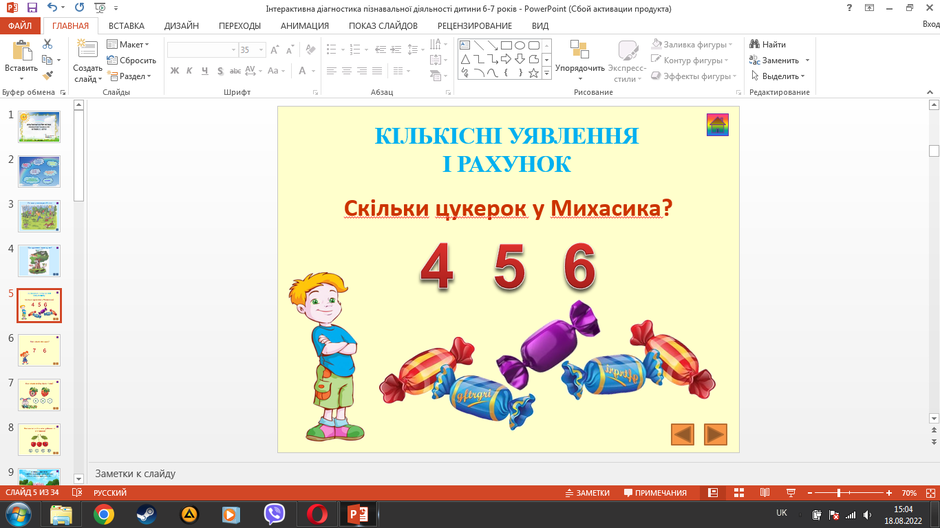The height and width of the screenshot is (528, 940).
Task: Open the ФАЙЛ tab
Action: 20,26
